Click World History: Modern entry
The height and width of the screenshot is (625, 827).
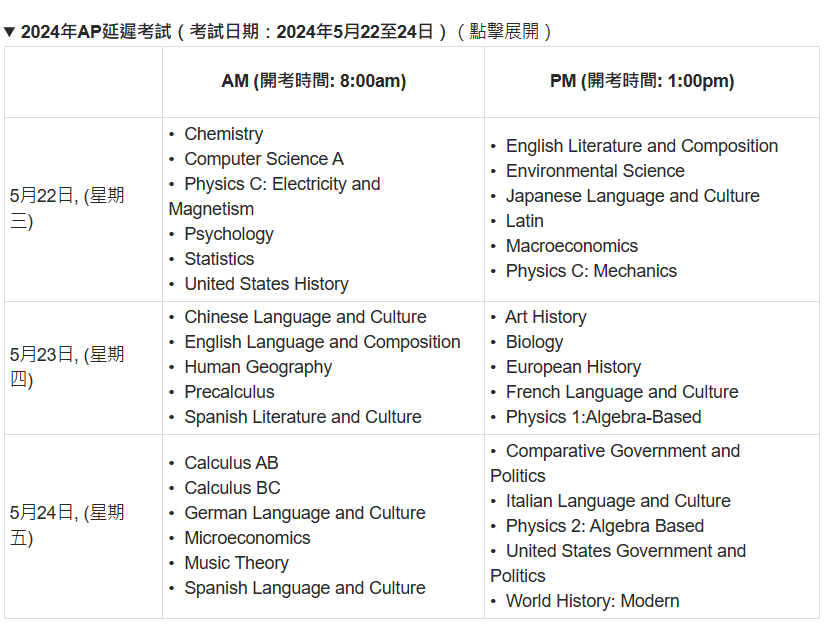coord(592,601)
